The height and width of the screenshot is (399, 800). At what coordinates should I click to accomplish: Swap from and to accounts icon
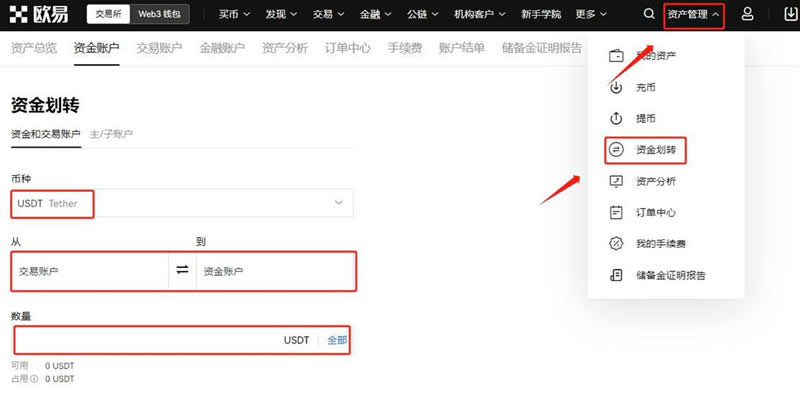tap(182, 270)
